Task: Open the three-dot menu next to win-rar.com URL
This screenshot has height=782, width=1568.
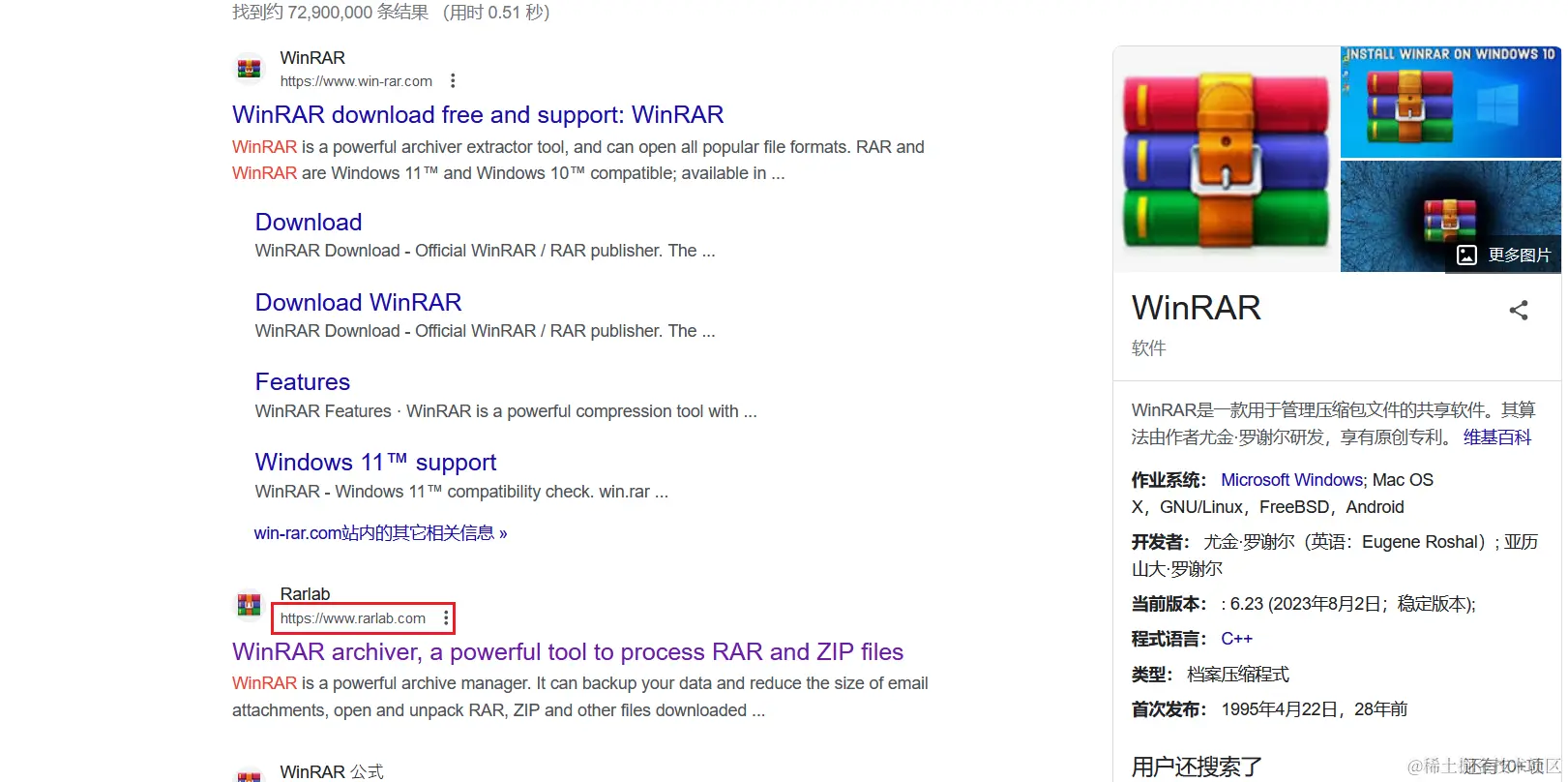Action: click(x=452, y=81)
